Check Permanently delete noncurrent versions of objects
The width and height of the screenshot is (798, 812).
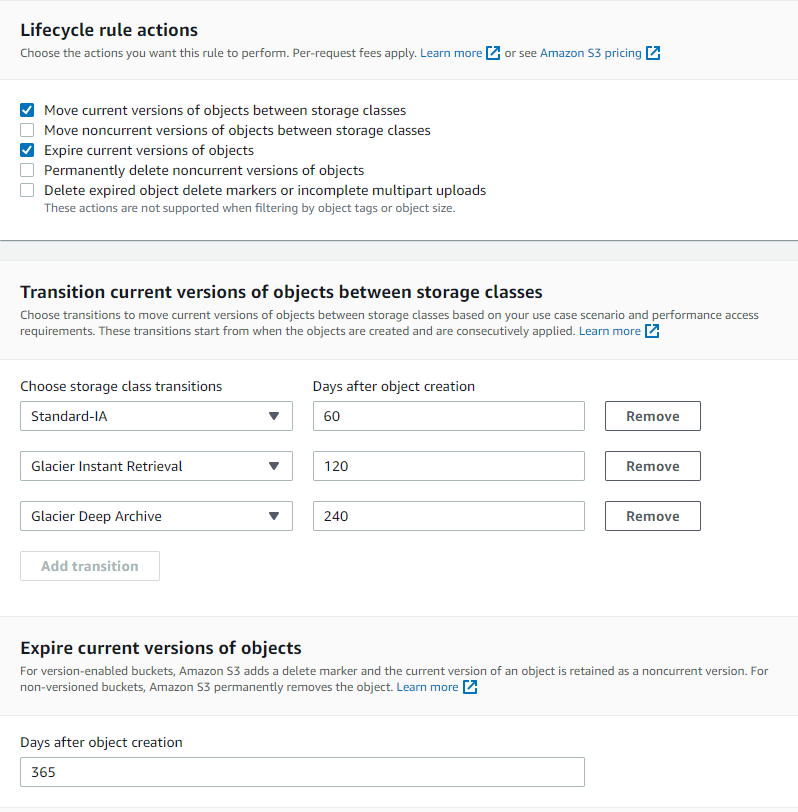27,170
